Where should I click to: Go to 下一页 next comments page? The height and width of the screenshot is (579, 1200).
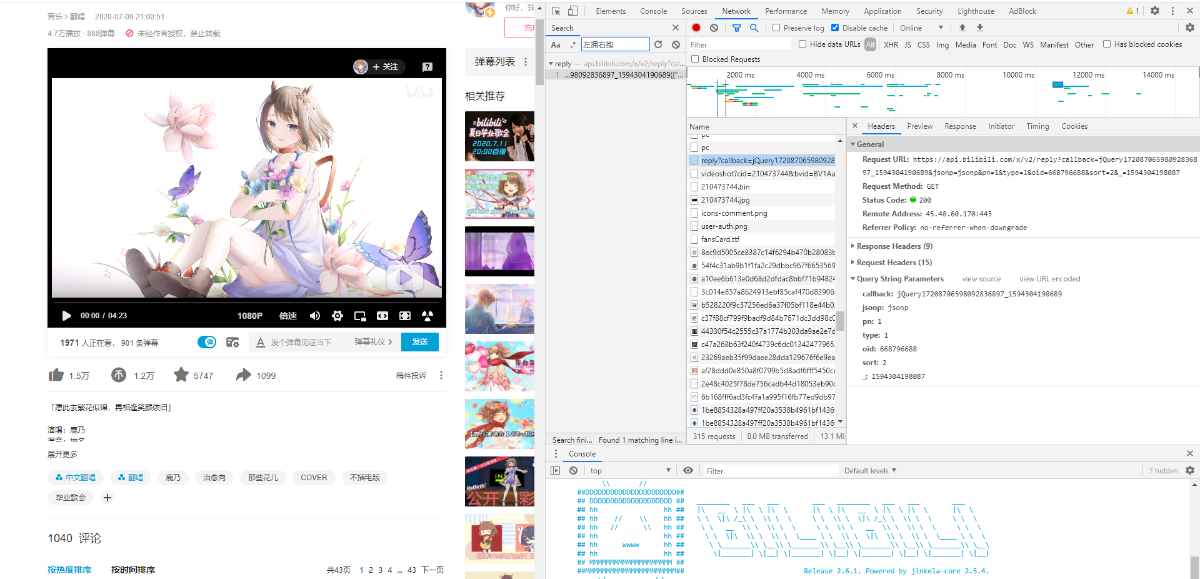(432, 569)
